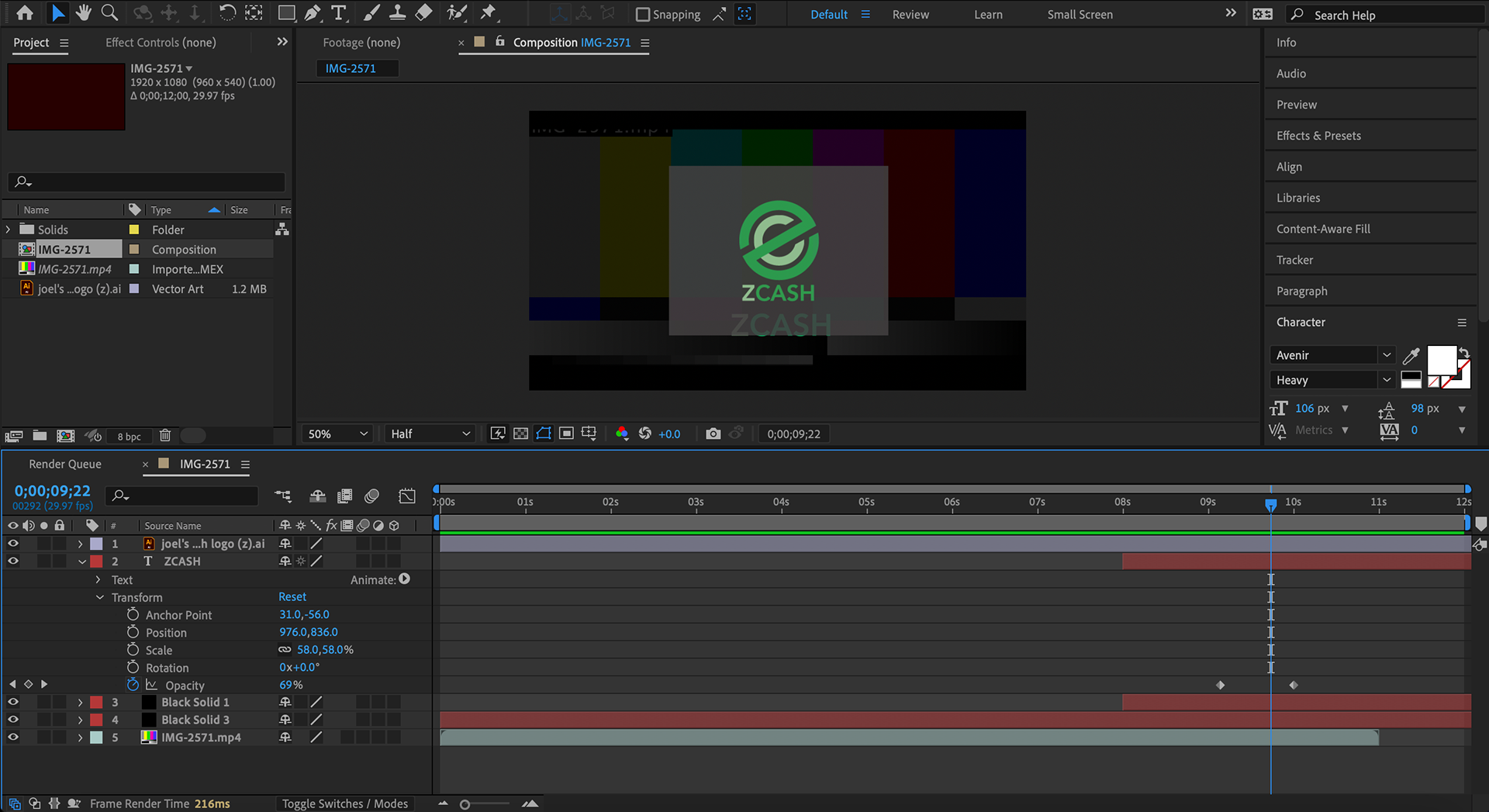This screenshot has height=812, width=1489.
Task: Switch to the Learn workspace
Action: click(x=988, y=15)
